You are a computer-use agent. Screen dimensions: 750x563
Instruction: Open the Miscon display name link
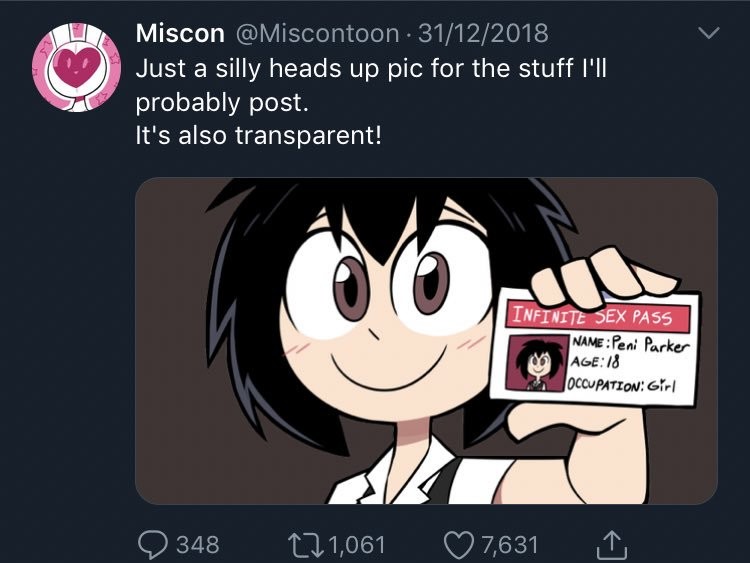pyautogui.click(x=180, y=33)
